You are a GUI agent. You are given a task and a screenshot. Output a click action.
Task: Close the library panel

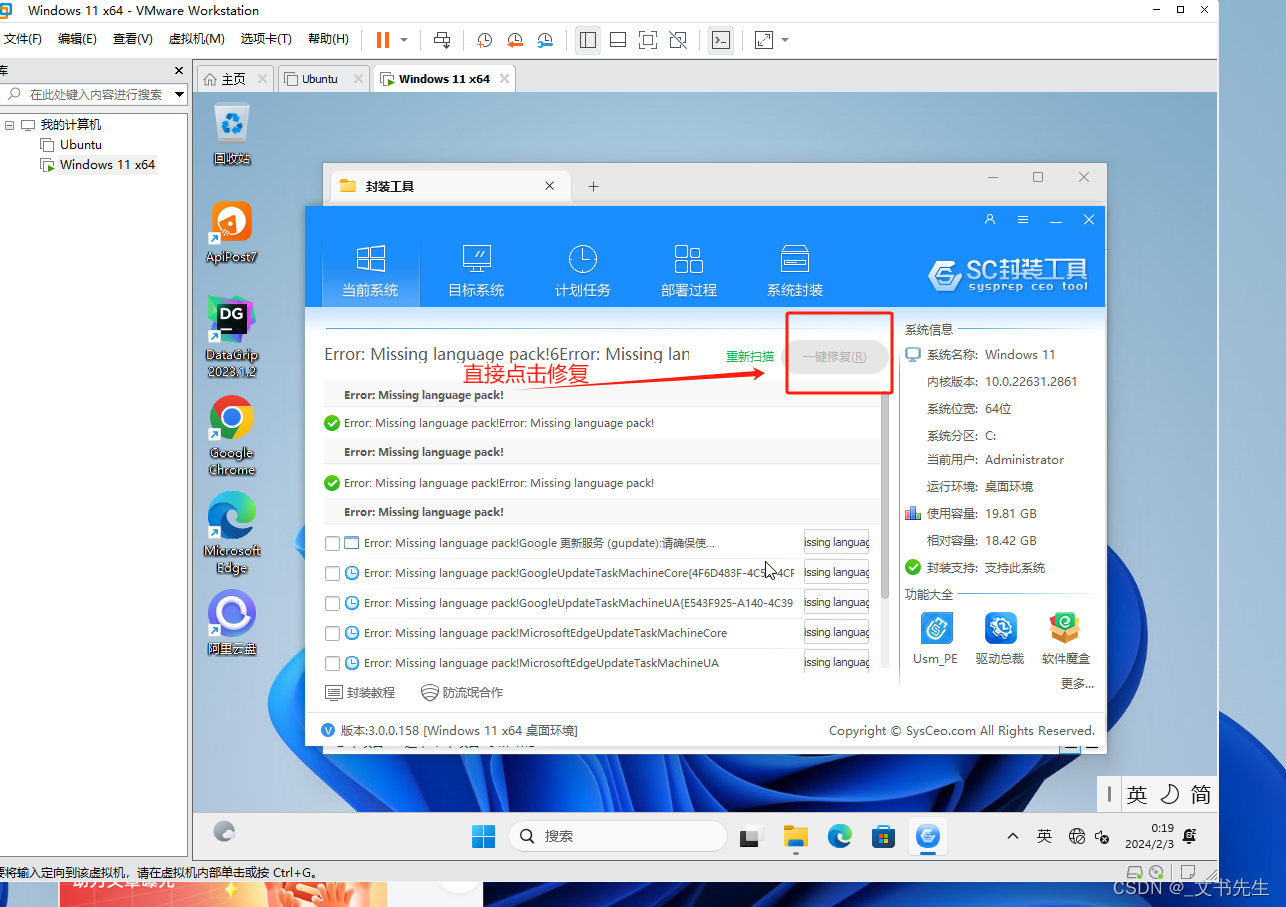tap(179, 70)
